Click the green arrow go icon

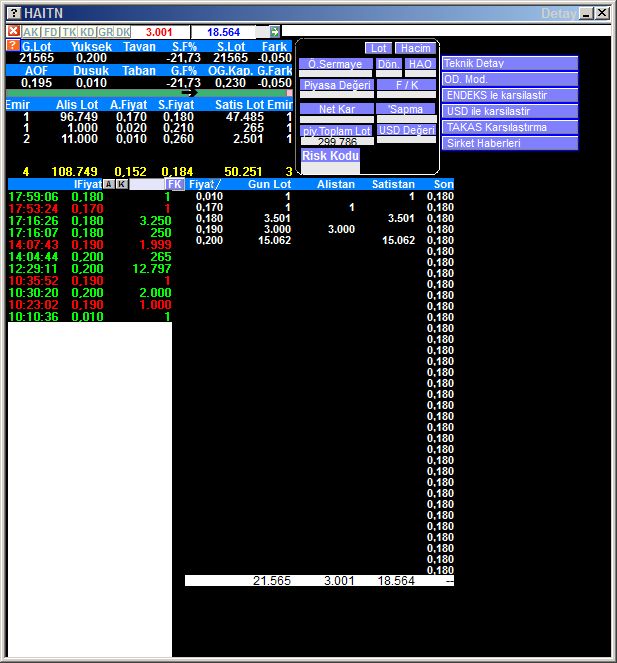pos(274,32)
